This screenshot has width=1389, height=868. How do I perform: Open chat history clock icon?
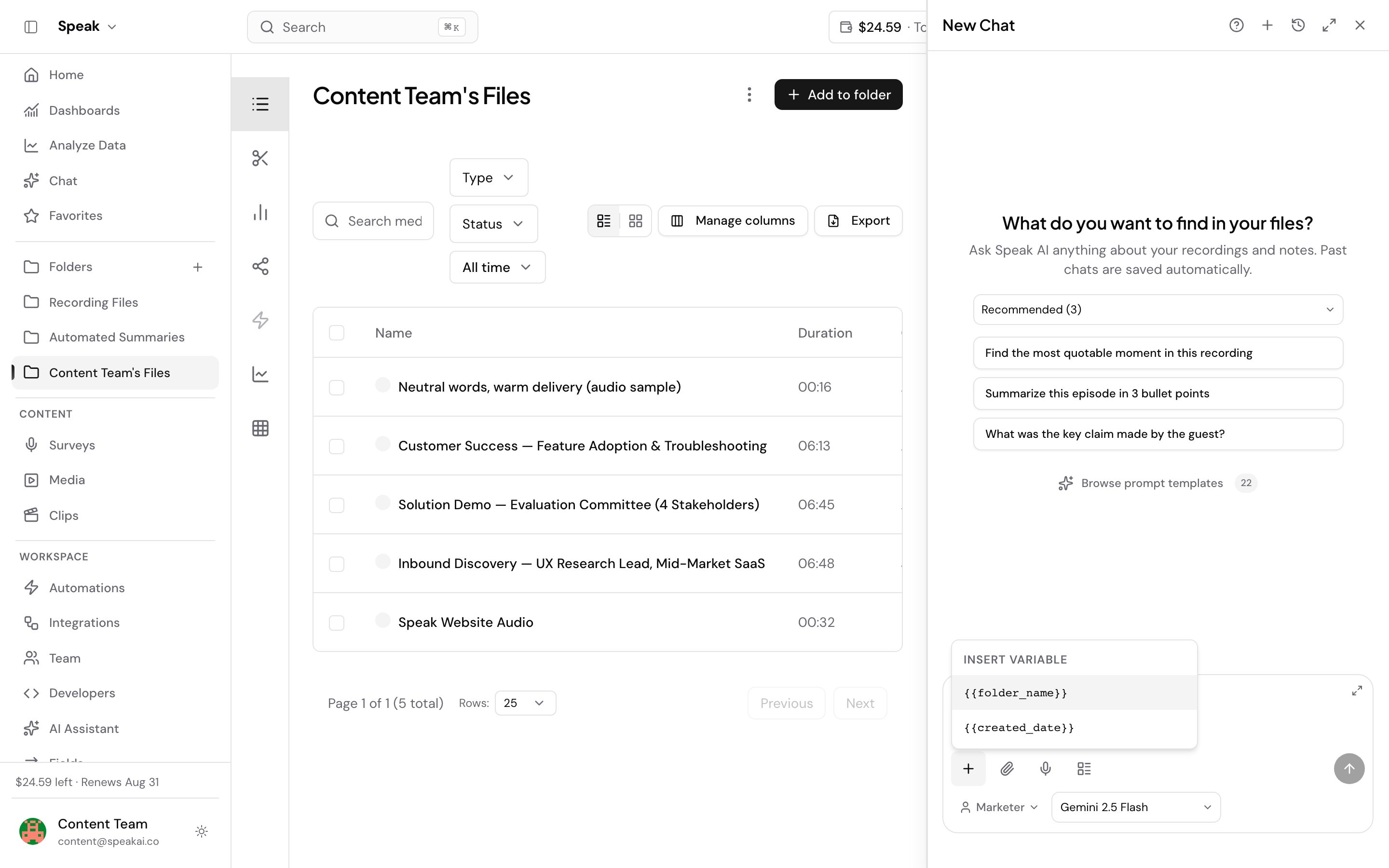tap(1298, 25)
